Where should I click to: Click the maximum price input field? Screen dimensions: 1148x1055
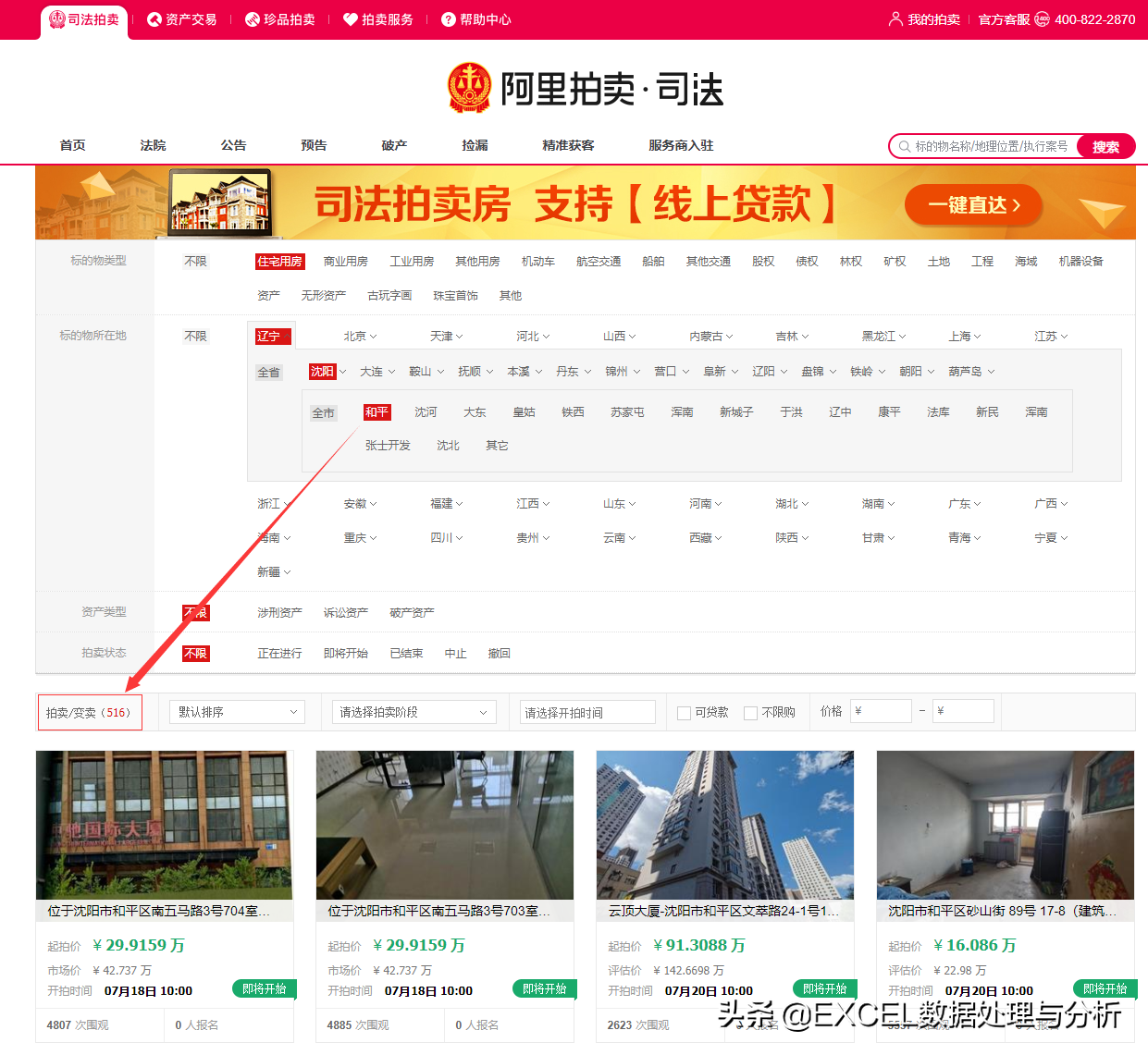[963, 711]
